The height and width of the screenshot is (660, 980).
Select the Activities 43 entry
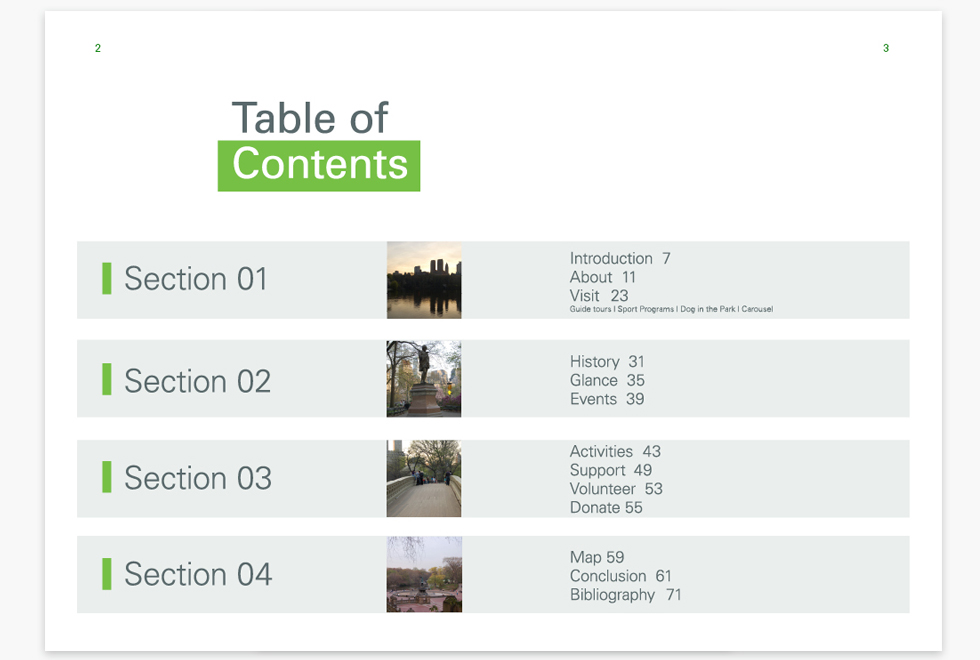[615, 452]
